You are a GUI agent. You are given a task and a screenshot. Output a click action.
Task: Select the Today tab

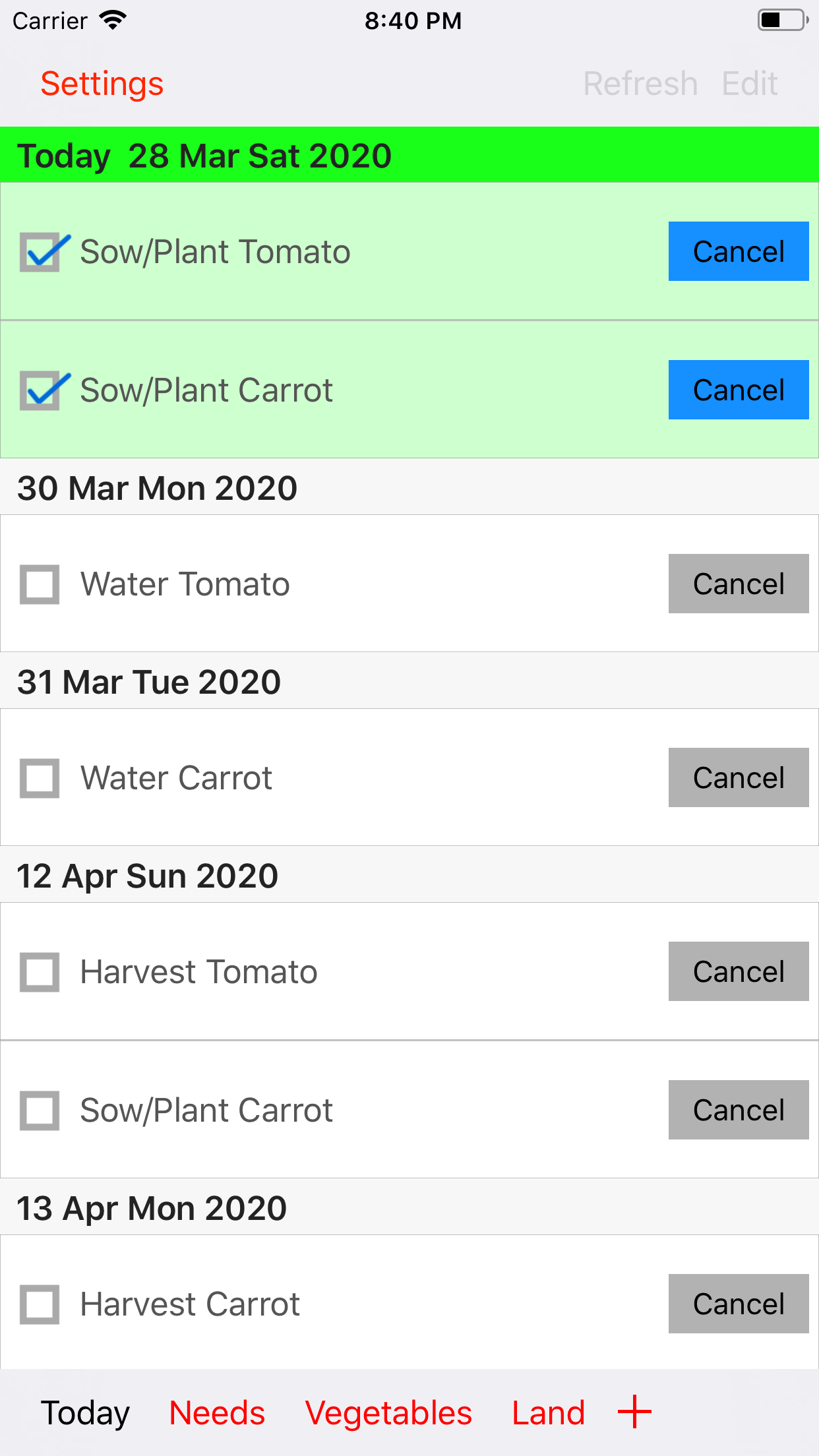coord(85,1413)
